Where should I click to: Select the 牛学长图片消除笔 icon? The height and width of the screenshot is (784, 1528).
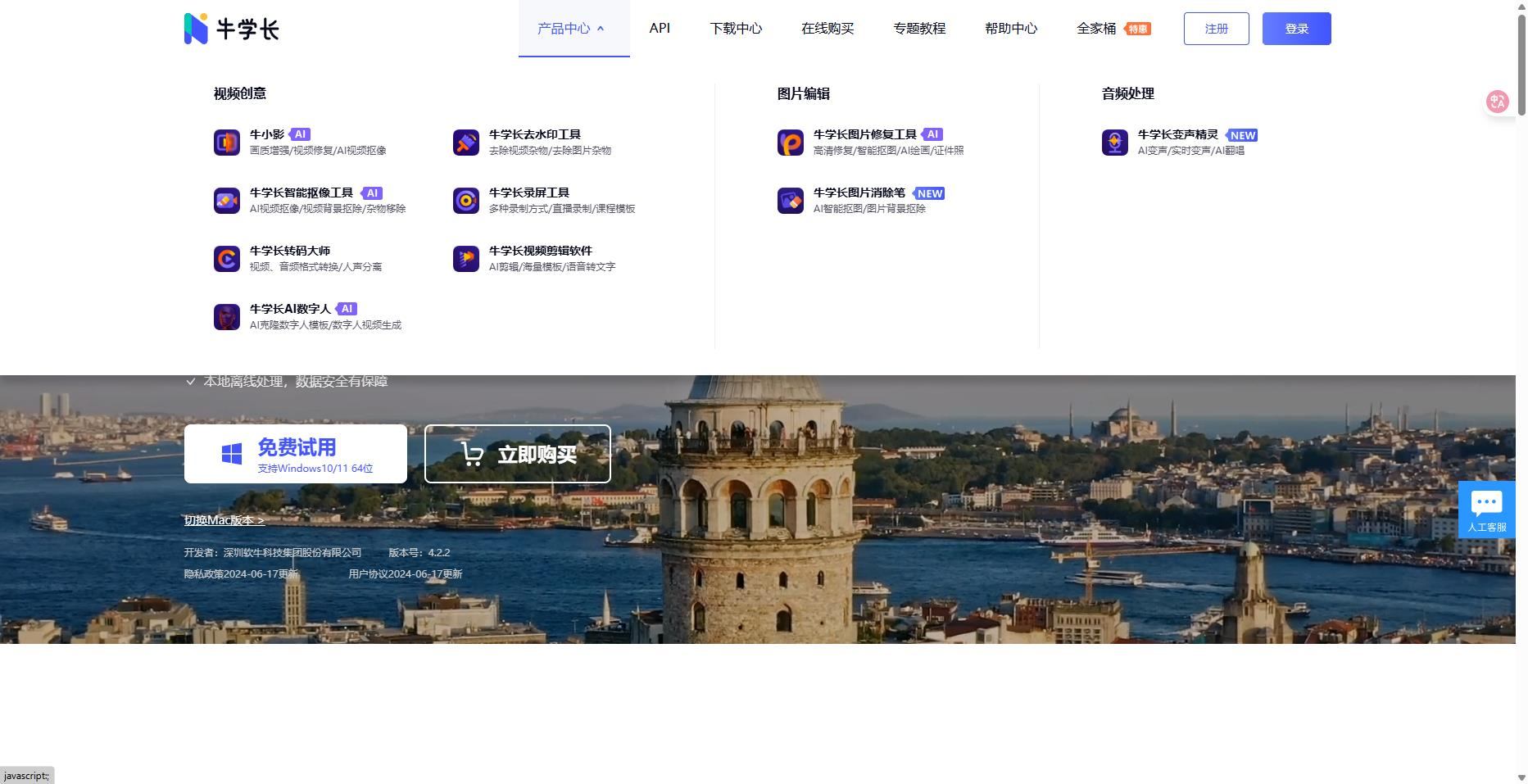click(x=790, y=201)
